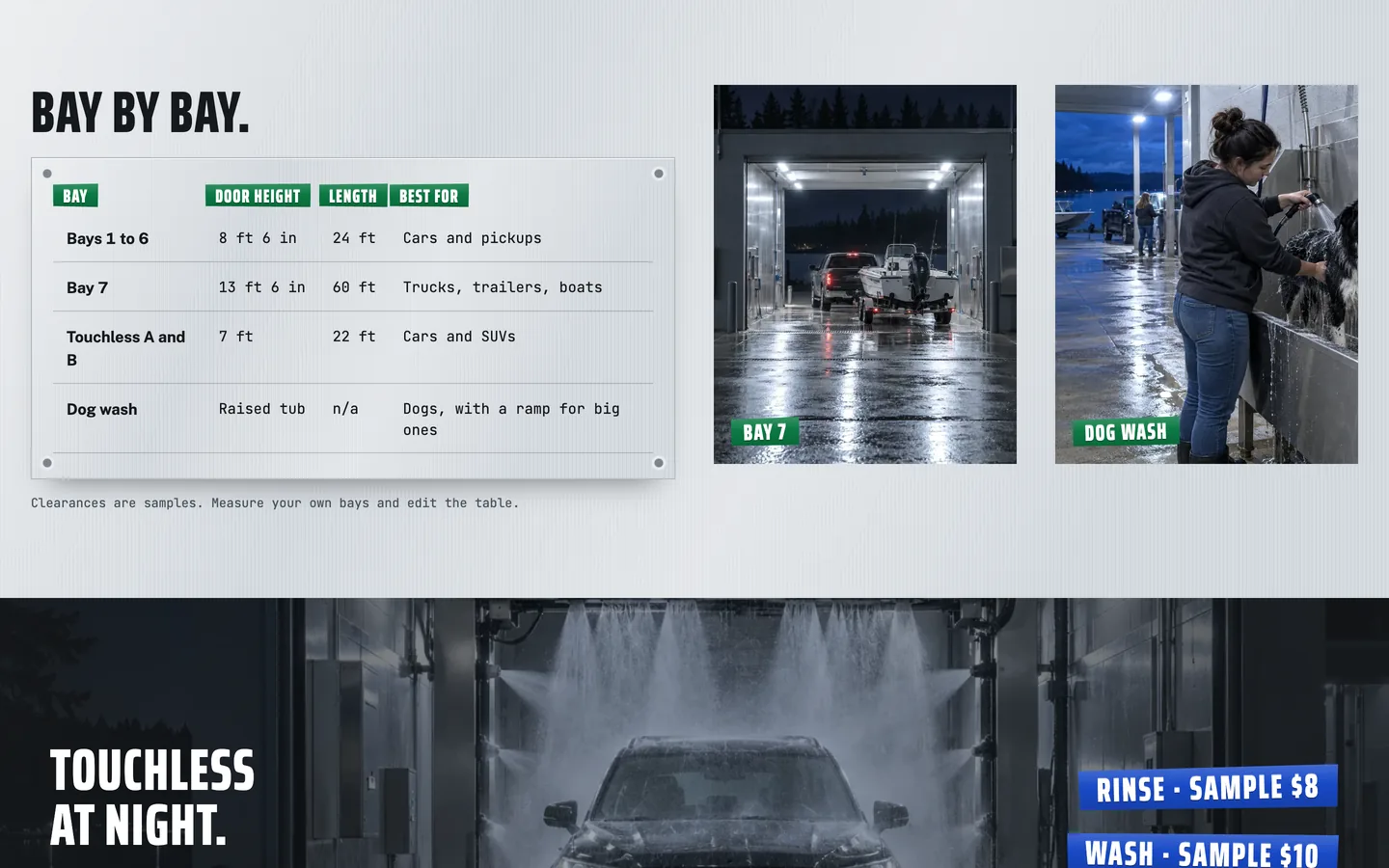Click the TOUCHLESS AT NIGHT heading

[x=152, y=798]
